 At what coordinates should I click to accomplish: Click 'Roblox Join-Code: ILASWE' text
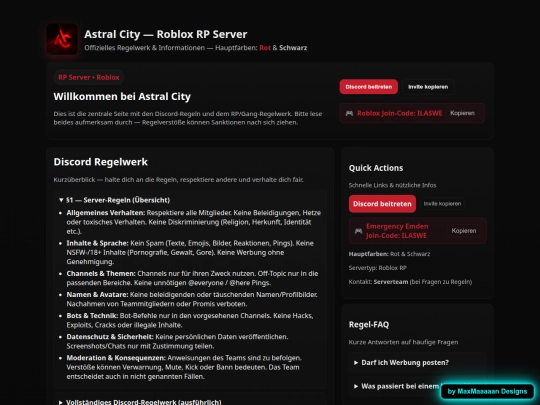(399, 113)
